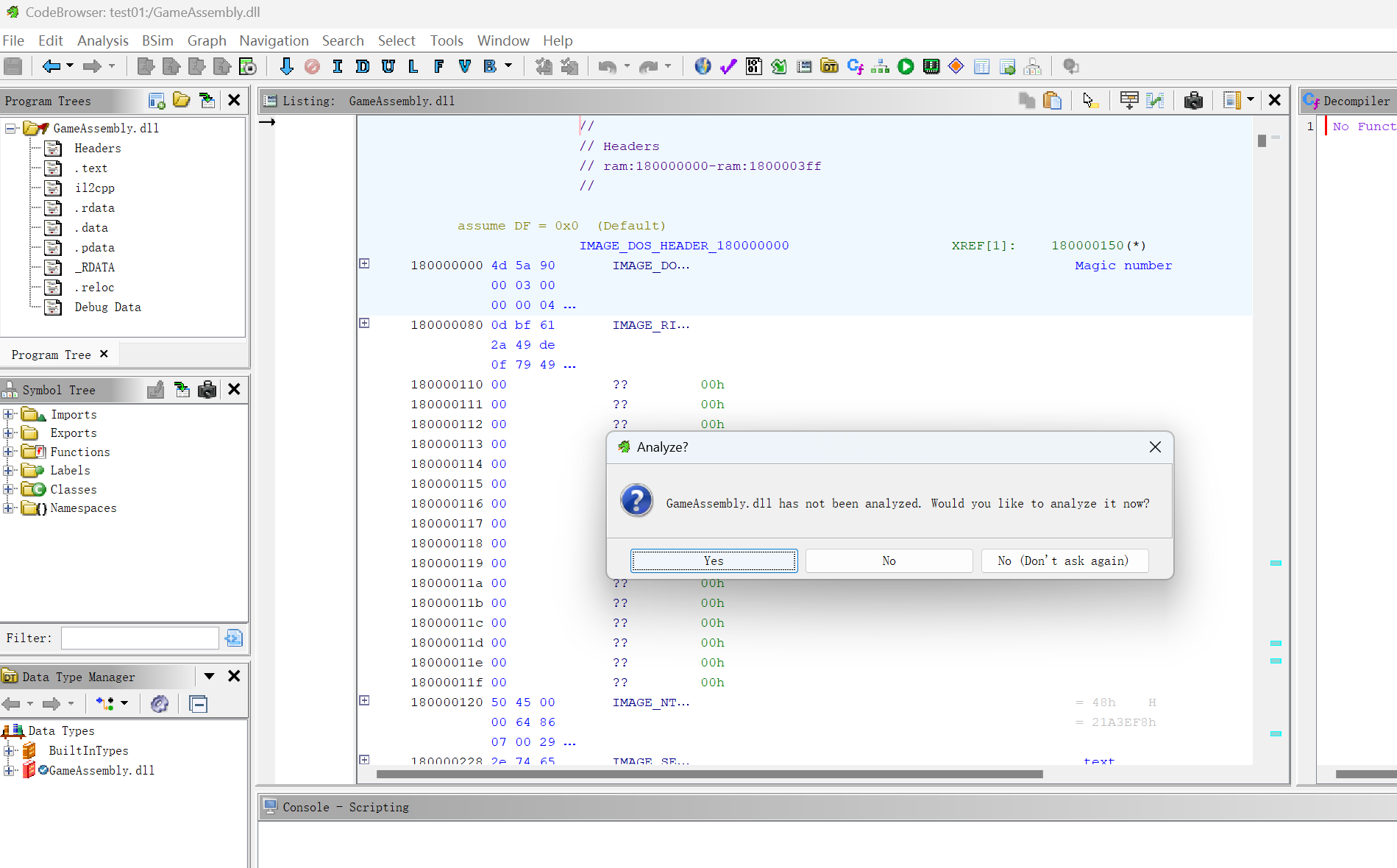
Task: Open the Decompiler toolbar icon
Action: point(855,66)
